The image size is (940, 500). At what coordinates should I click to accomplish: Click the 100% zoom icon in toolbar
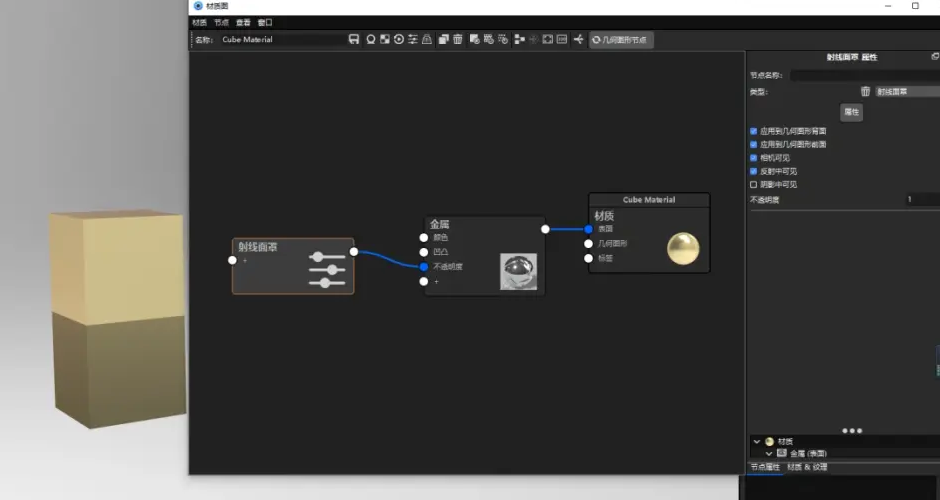click(x=562, y=40)
